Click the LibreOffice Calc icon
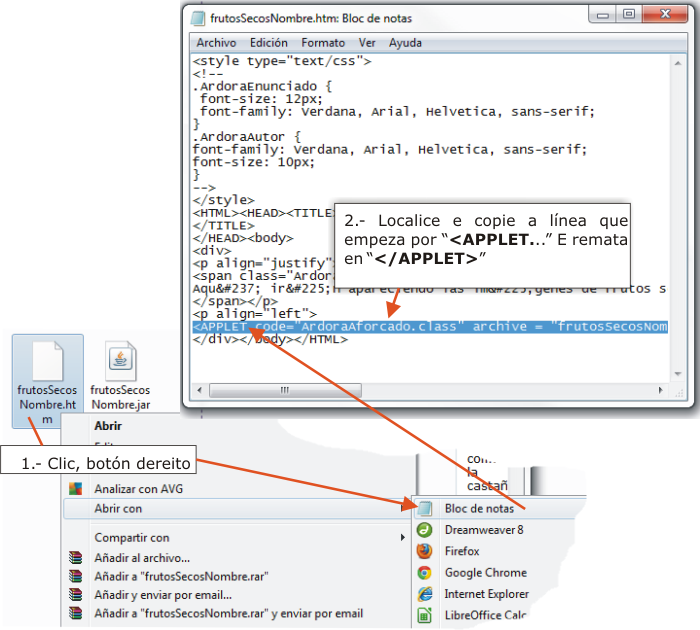The image size is (700, 630). click(x=424, y=615)
